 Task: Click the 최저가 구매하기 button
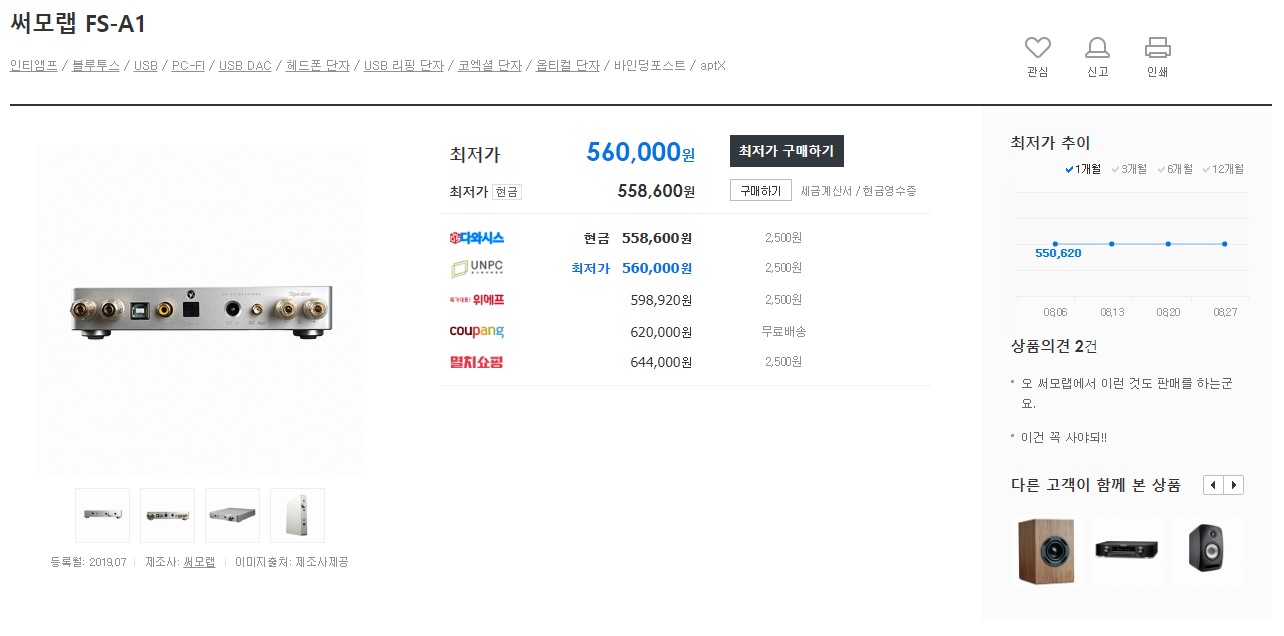(x=787, y=151)
